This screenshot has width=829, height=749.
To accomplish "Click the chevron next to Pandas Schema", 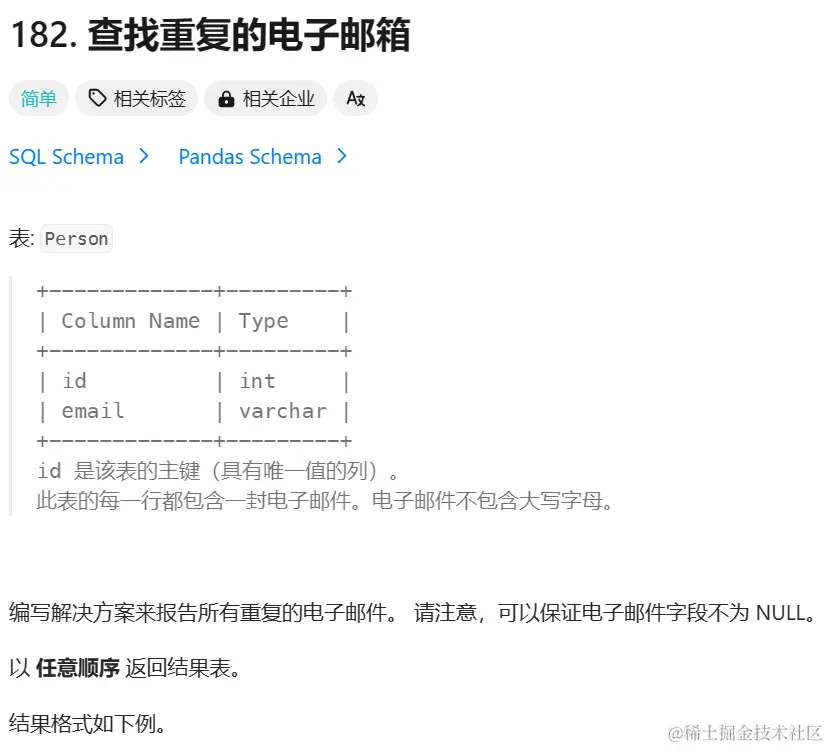I will coord(342,156).
